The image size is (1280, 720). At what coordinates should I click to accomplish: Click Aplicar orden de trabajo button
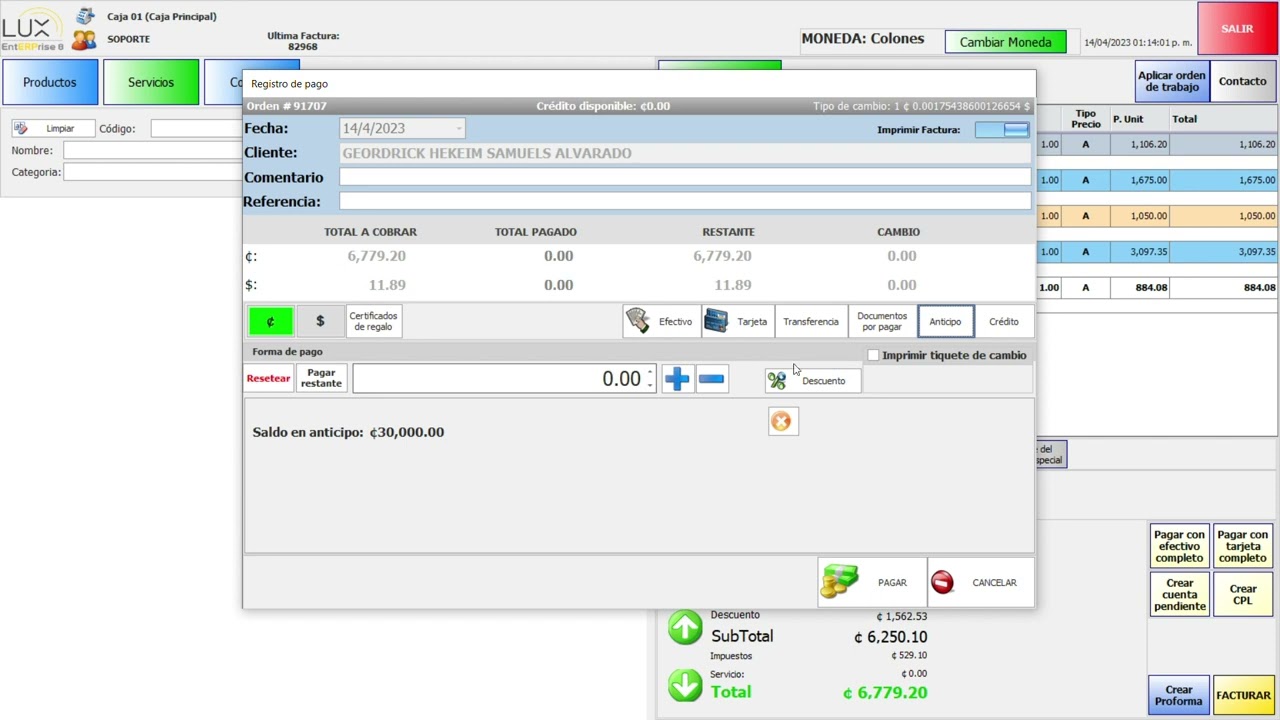(1172, 81)
